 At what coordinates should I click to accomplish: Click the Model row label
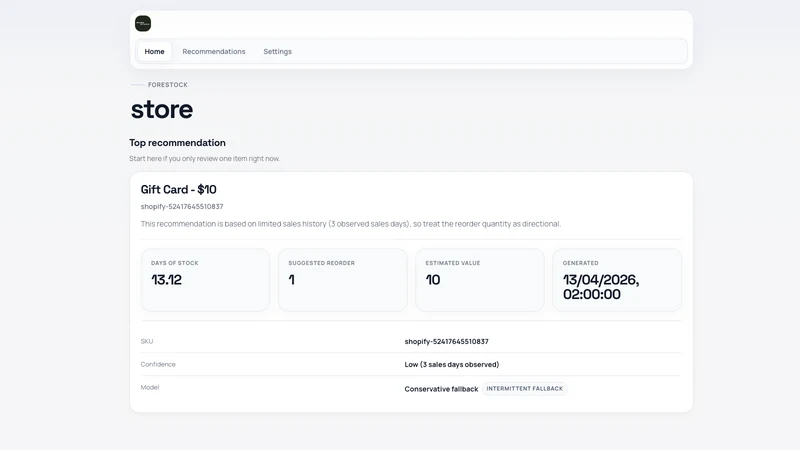click(150, 387)
